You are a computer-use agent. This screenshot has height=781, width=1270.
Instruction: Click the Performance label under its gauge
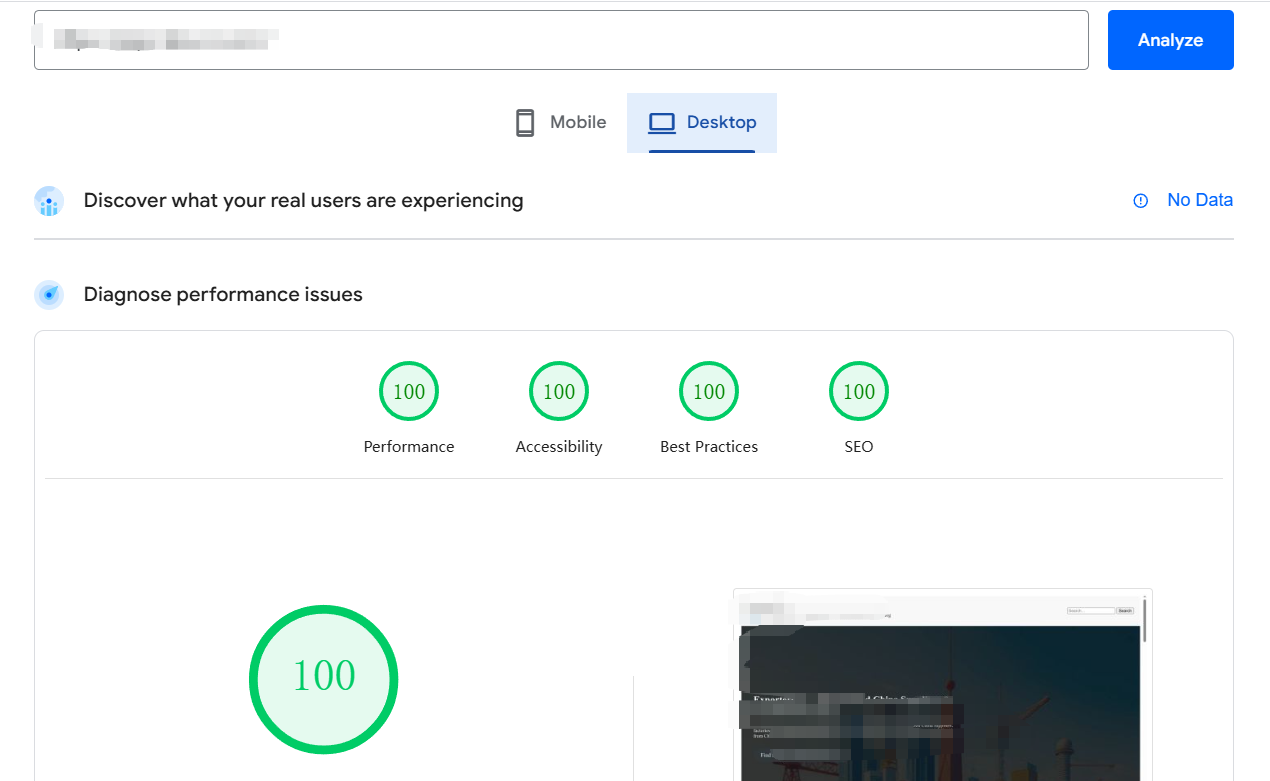click(x=409, y=447)
